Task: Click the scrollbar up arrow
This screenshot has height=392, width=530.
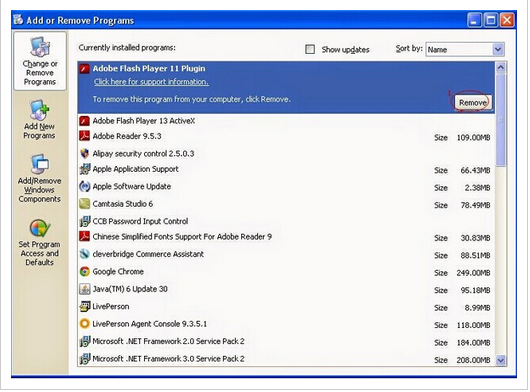Action: [x=501, y=67]
